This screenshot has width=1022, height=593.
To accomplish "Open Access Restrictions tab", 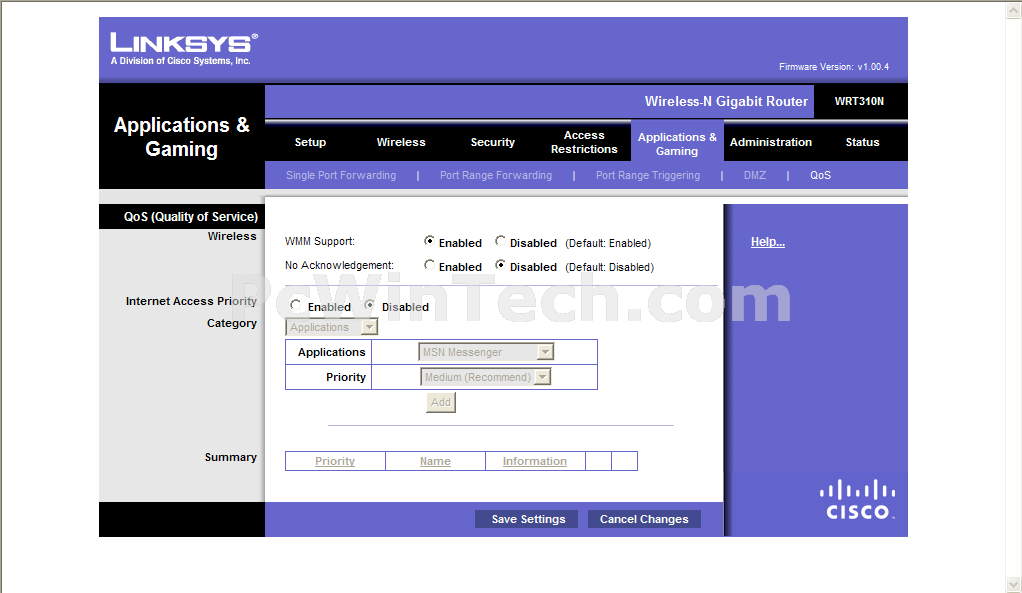I will pos(584,142).
